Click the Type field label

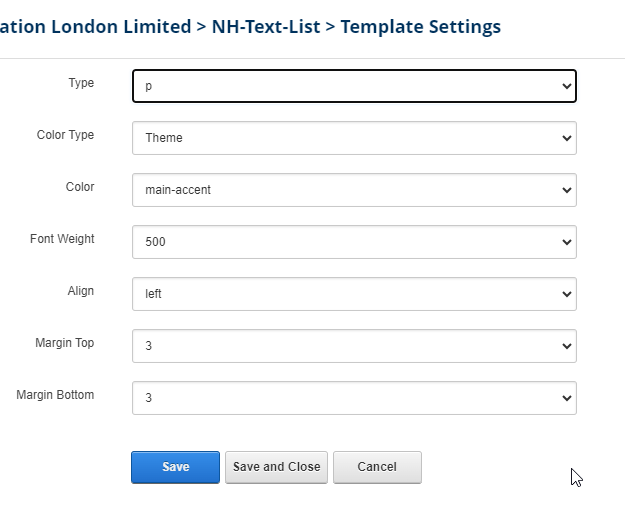[81, 83]
